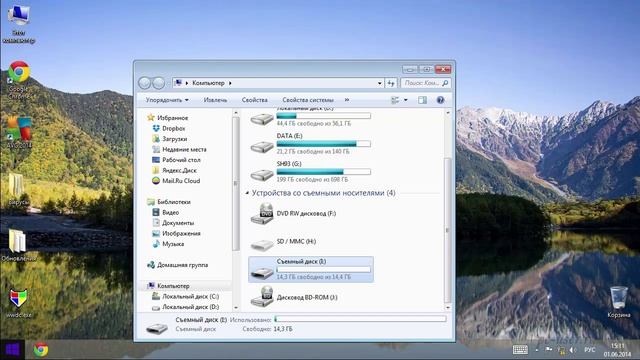Open Свойства системы from toolbar
Viewport: 640px width, 360px height.
[308, 100]
